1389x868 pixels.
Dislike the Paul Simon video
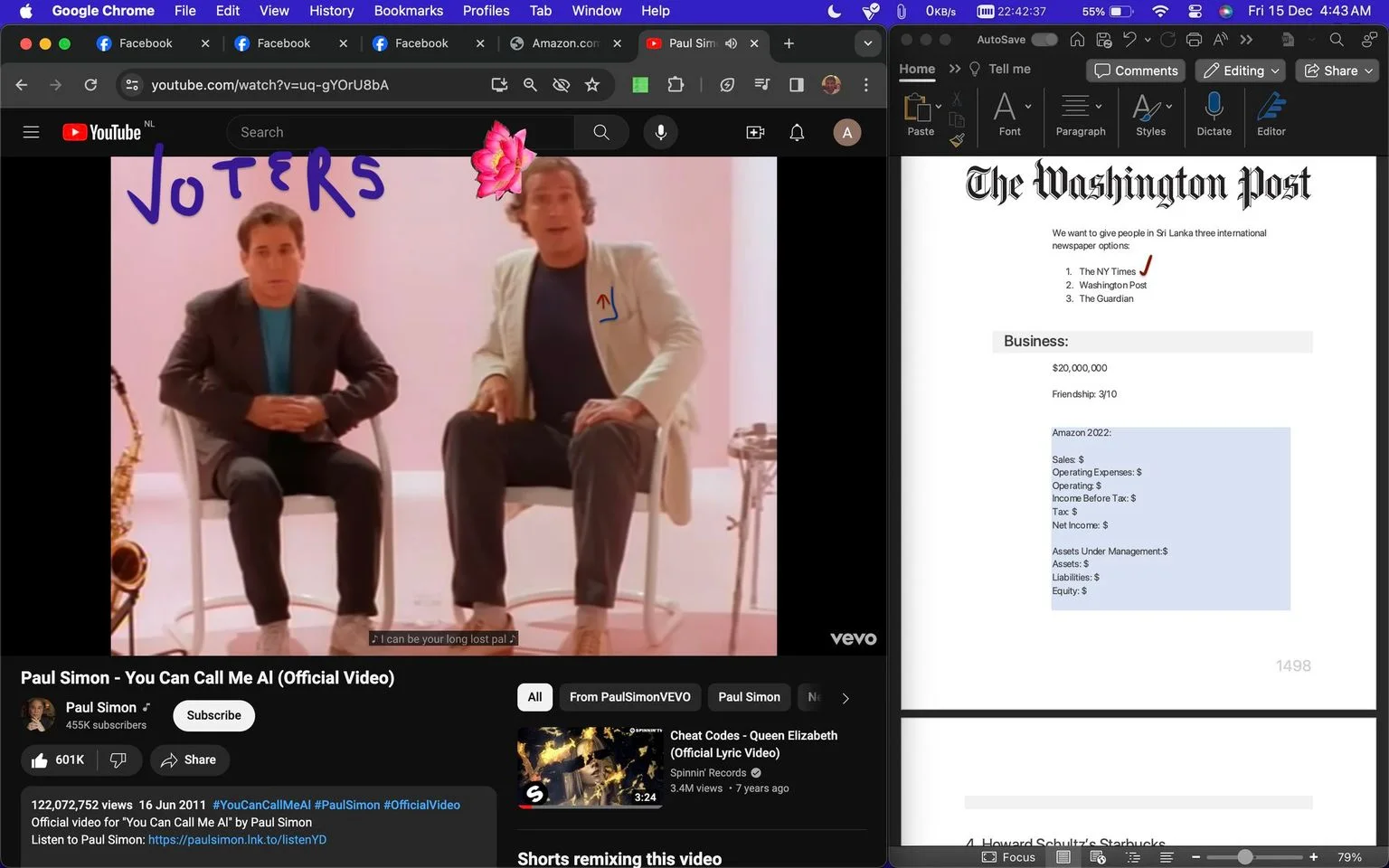click(118, 759)
